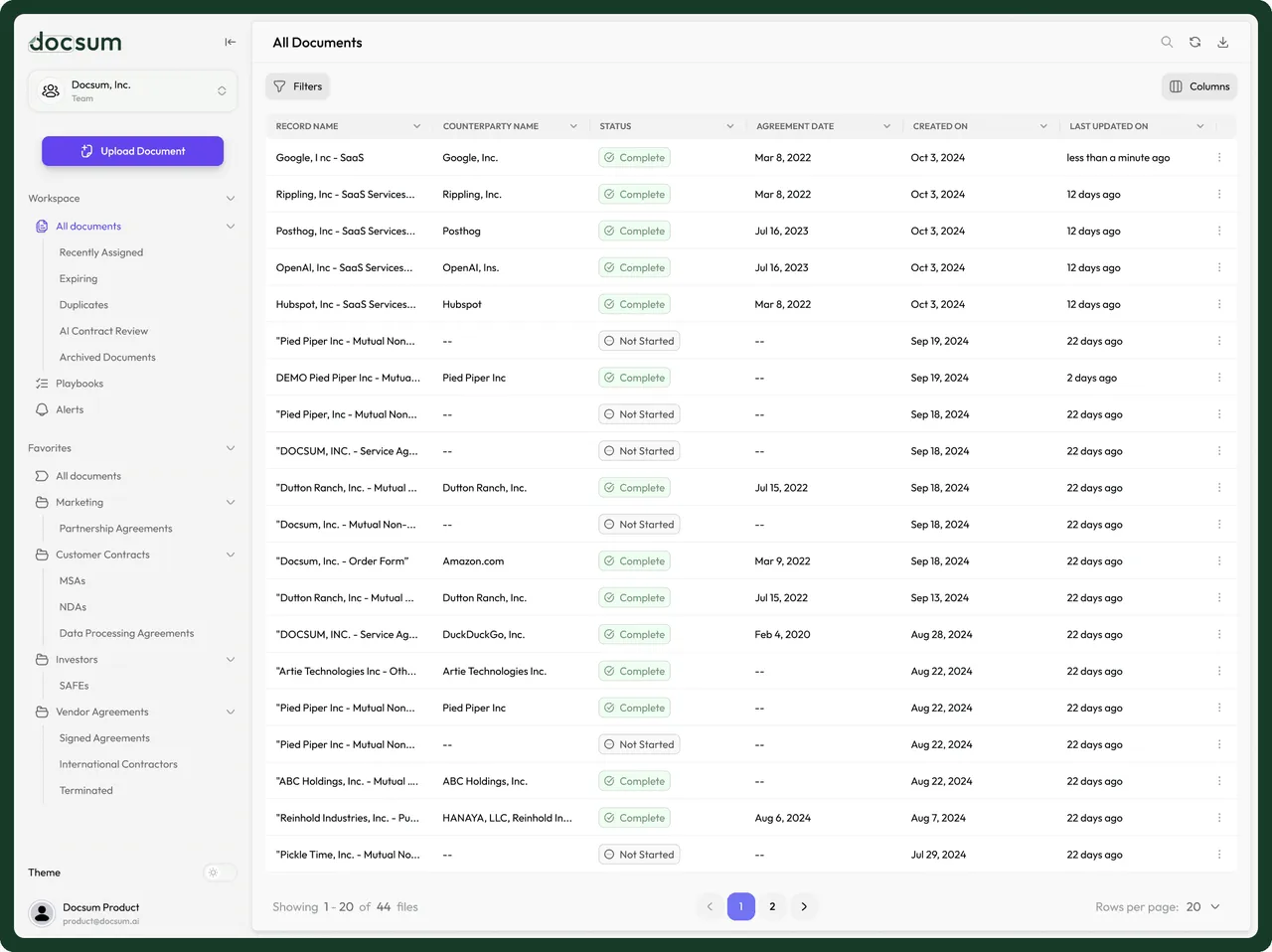Open SAFEs under Investors
Screen dimensions: 1272x952
click(74, 686)
